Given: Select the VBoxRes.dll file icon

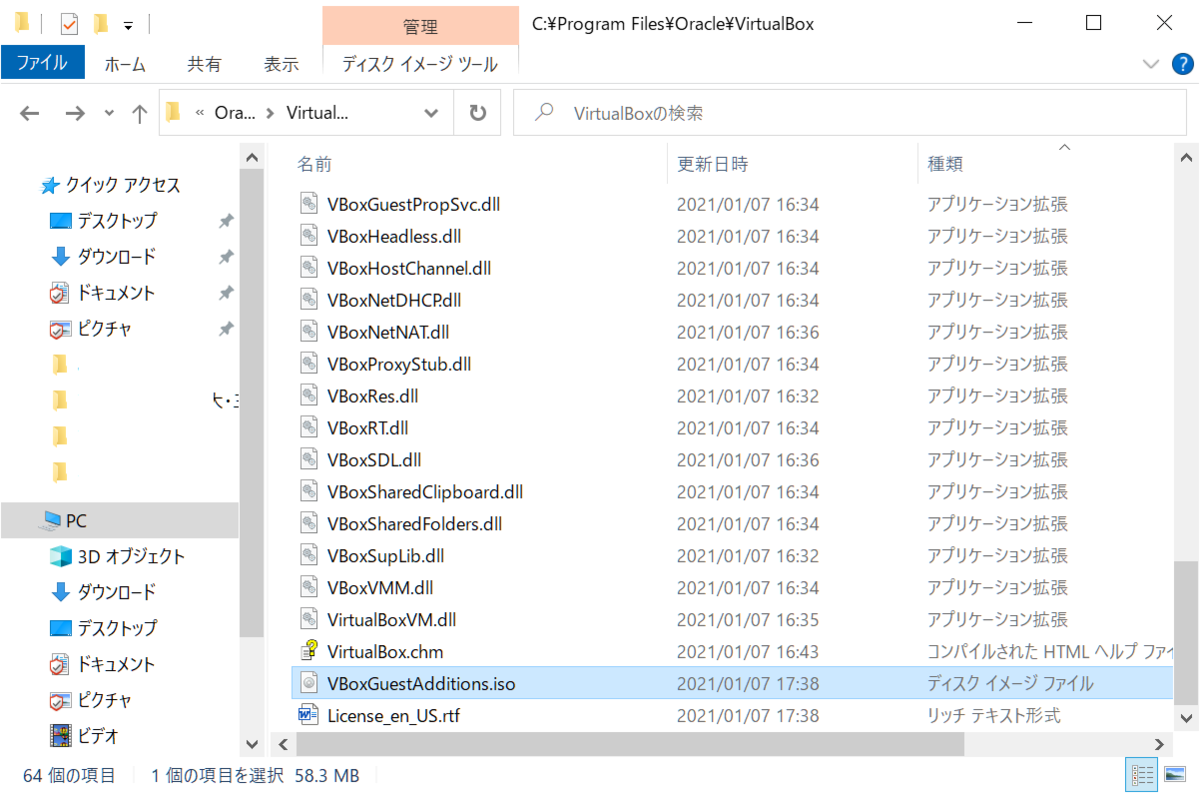Looking at the screenshot, I should click(x=309, y=396).
